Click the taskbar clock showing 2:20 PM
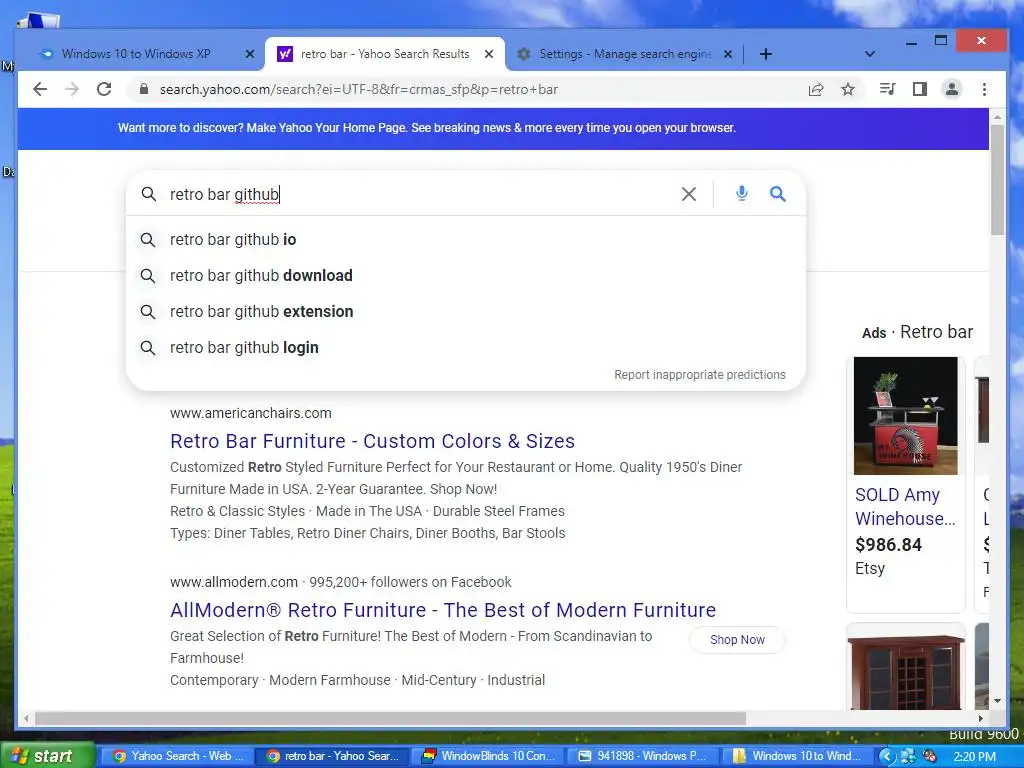The width and height of the screenshot is (1024, 768). tap(974, 757)
